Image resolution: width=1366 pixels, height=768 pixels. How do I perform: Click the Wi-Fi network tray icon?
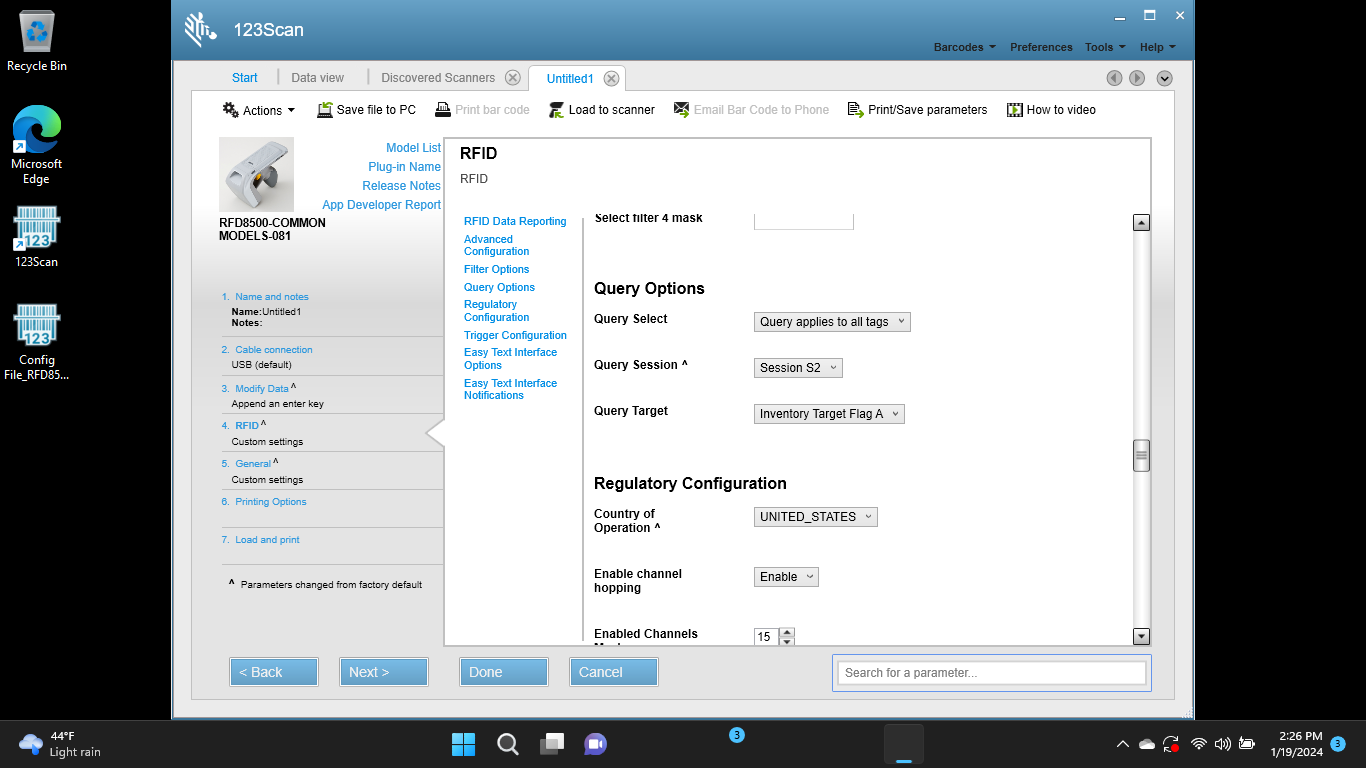(x=1198, y=744)
